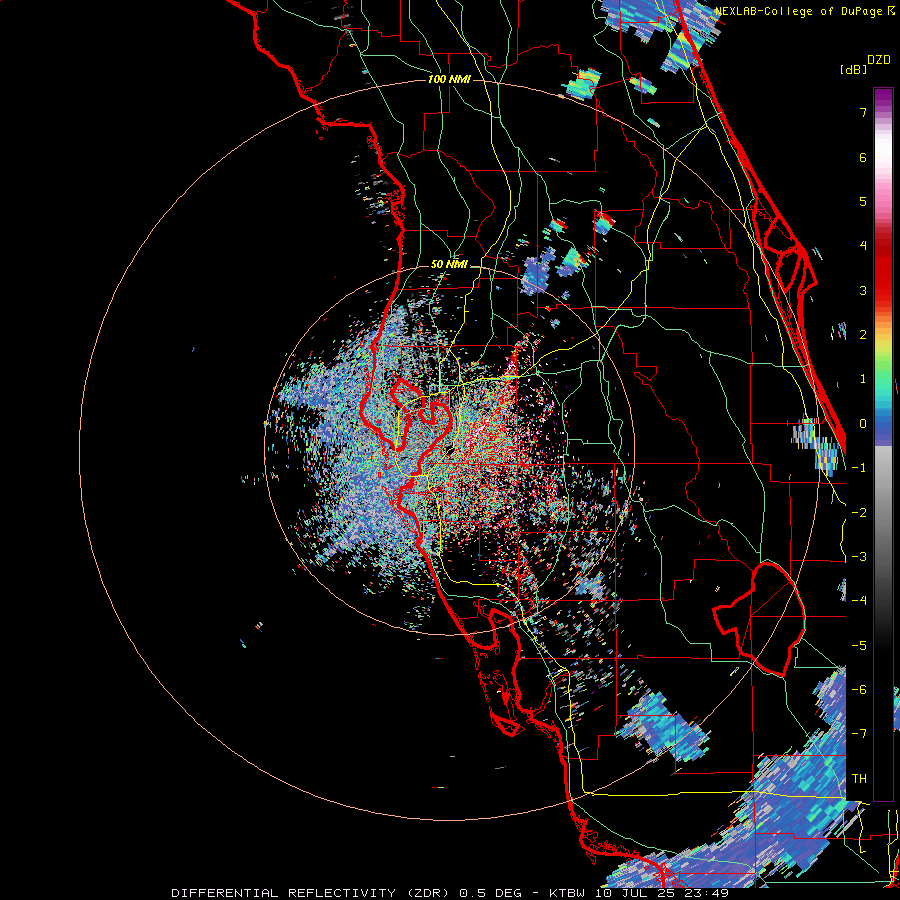
Task: Click the "-7" value on the color scale
Action: [859, 734]
